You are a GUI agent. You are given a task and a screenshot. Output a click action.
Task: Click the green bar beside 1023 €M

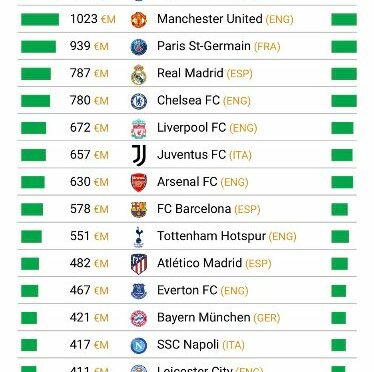[x=40, y=19]
